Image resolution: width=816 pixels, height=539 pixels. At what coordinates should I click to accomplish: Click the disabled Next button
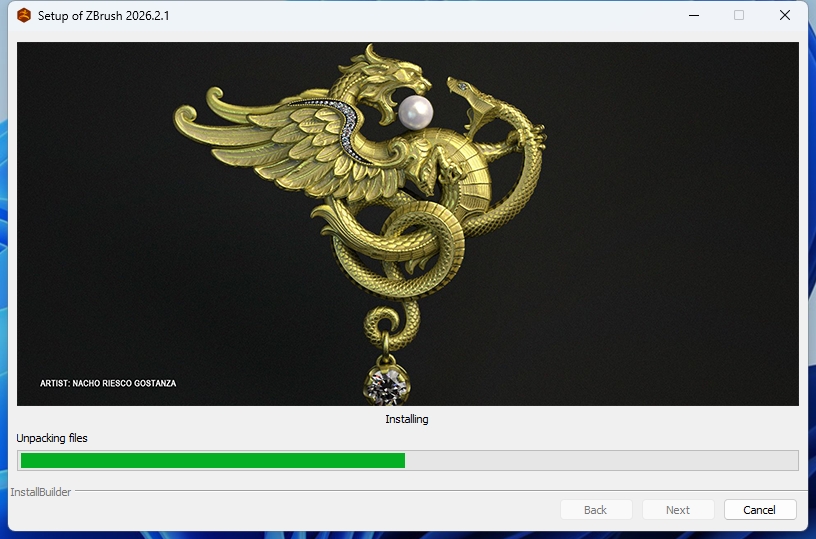(x=678, y=510)
